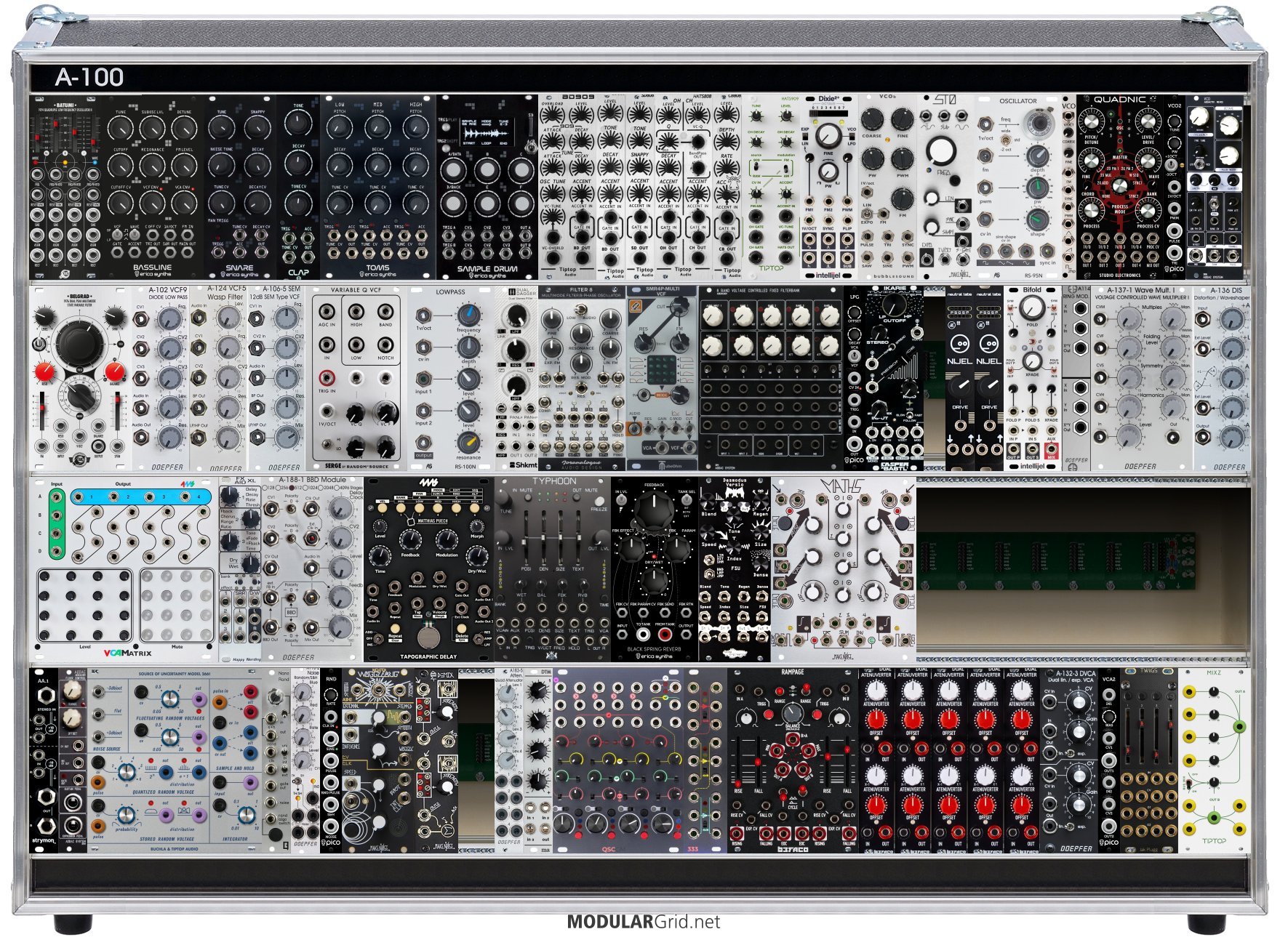
Task: Toggle the Filter 8 Low/Audio switch
Action: pyautogui.click(x=580, y=310)
